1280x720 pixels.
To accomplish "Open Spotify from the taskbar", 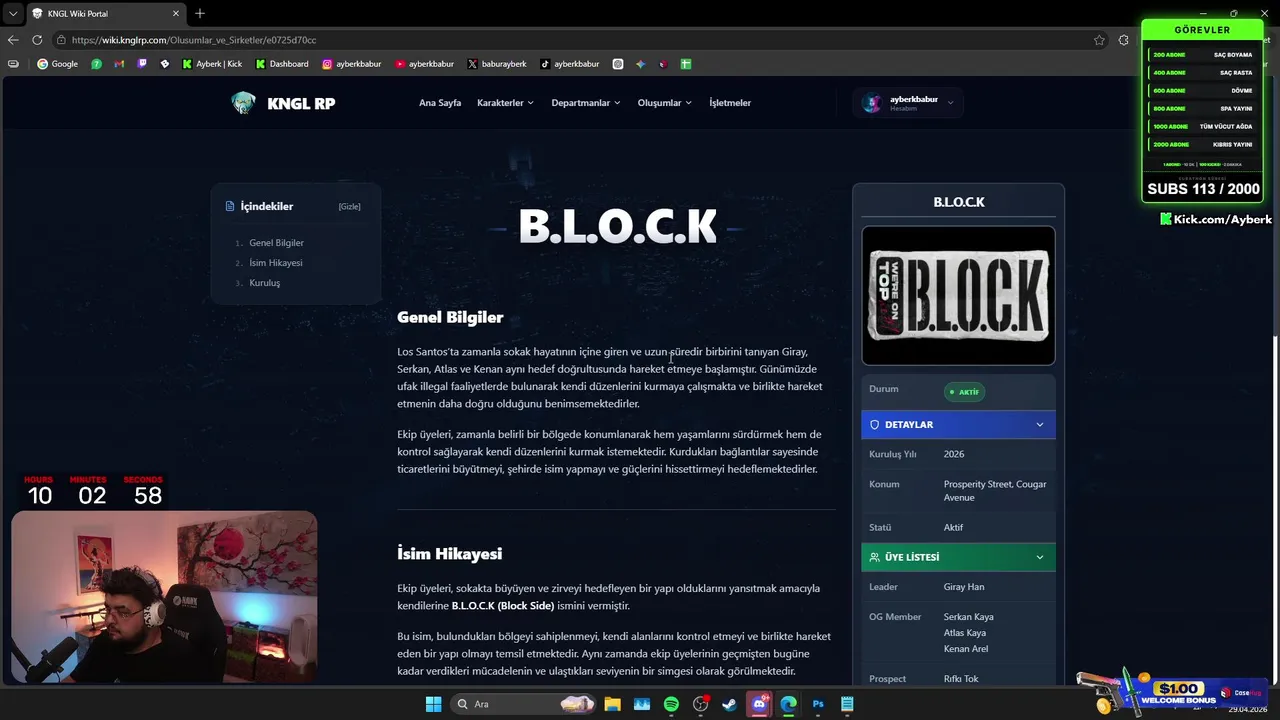I will coord(671,704).
